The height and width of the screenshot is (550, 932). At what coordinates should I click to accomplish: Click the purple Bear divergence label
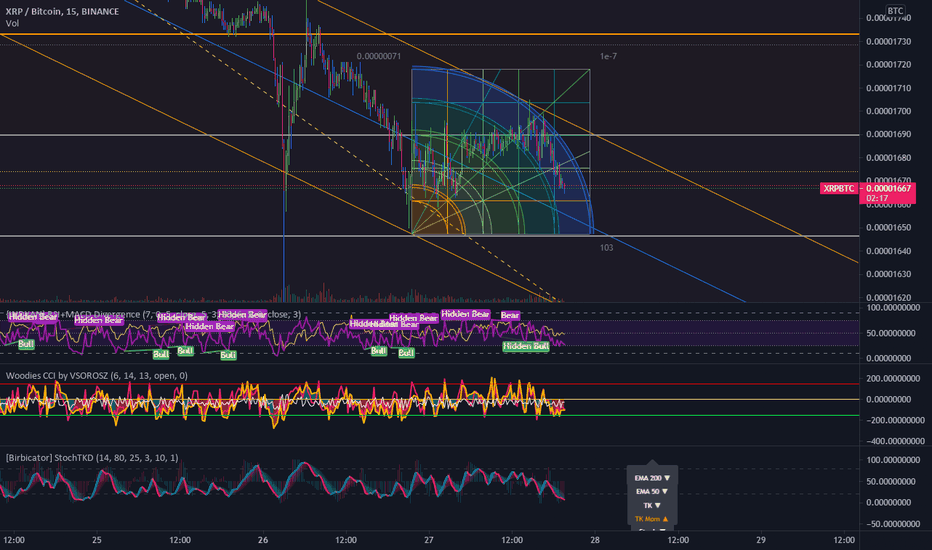tap(510, 315)
